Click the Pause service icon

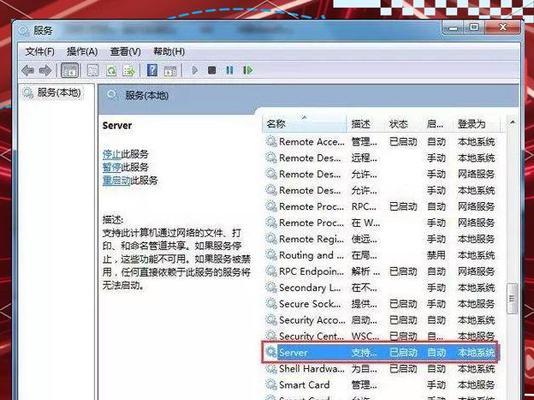pyautogui.click(x=230, y=70)
